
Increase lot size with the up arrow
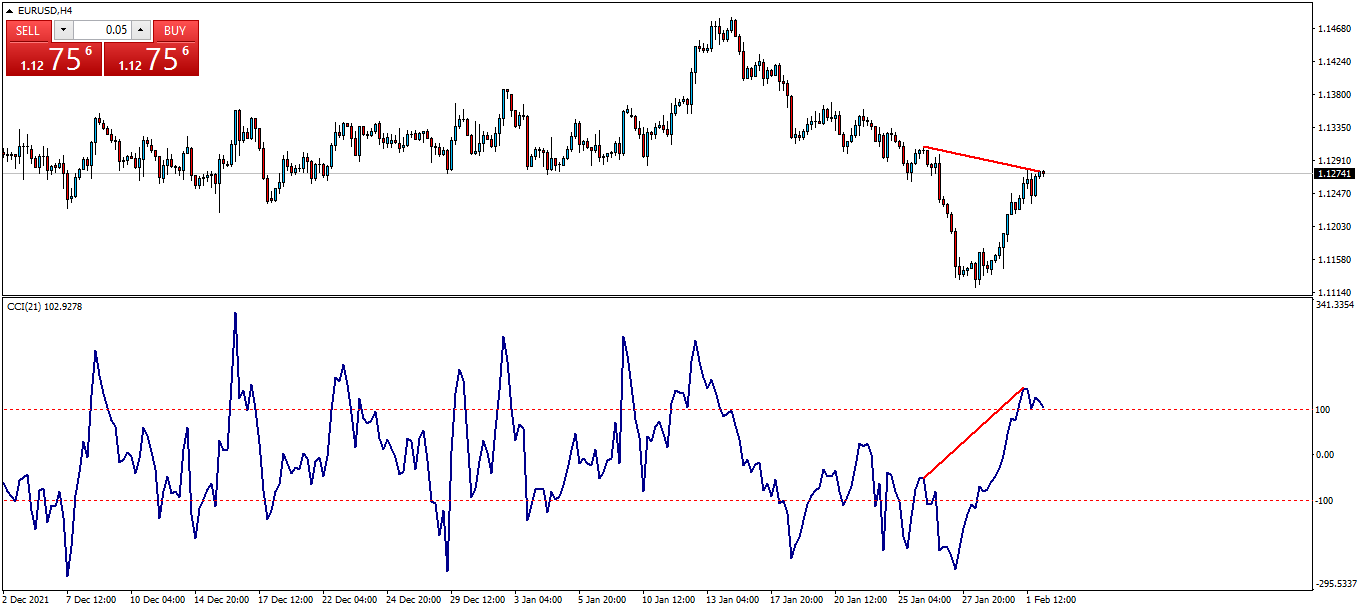[140, 30]
